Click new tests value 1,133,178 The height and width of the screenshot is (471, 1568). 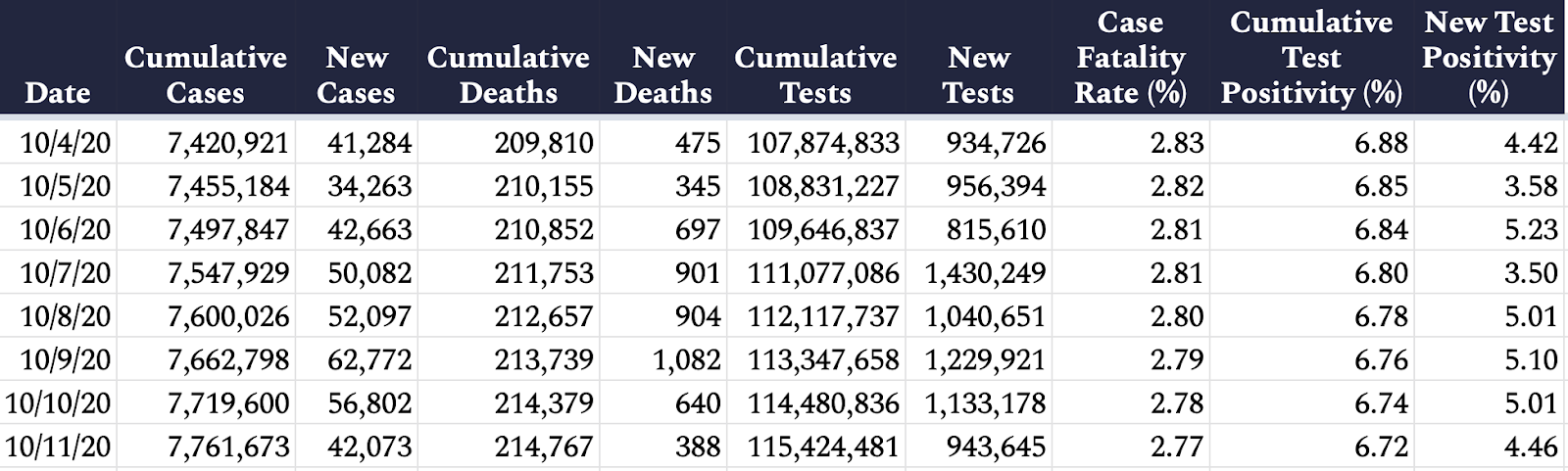coord(985,402)
